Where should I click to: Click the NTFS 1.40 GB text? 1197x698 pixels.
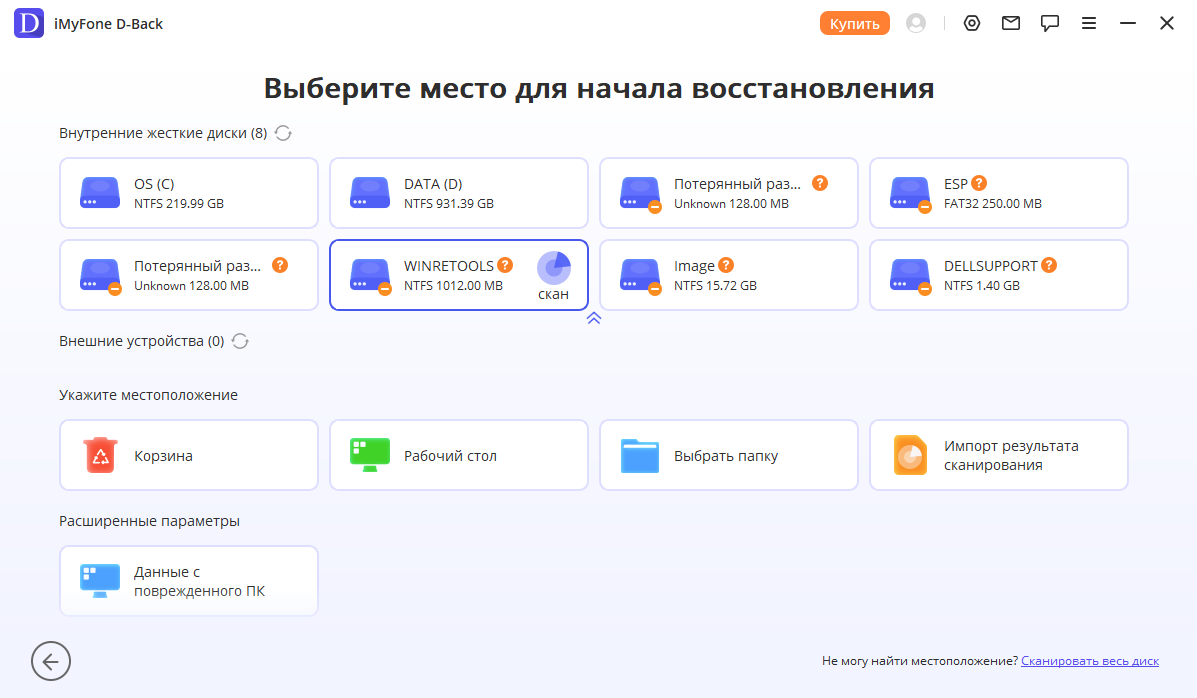(x=982, y=286)
